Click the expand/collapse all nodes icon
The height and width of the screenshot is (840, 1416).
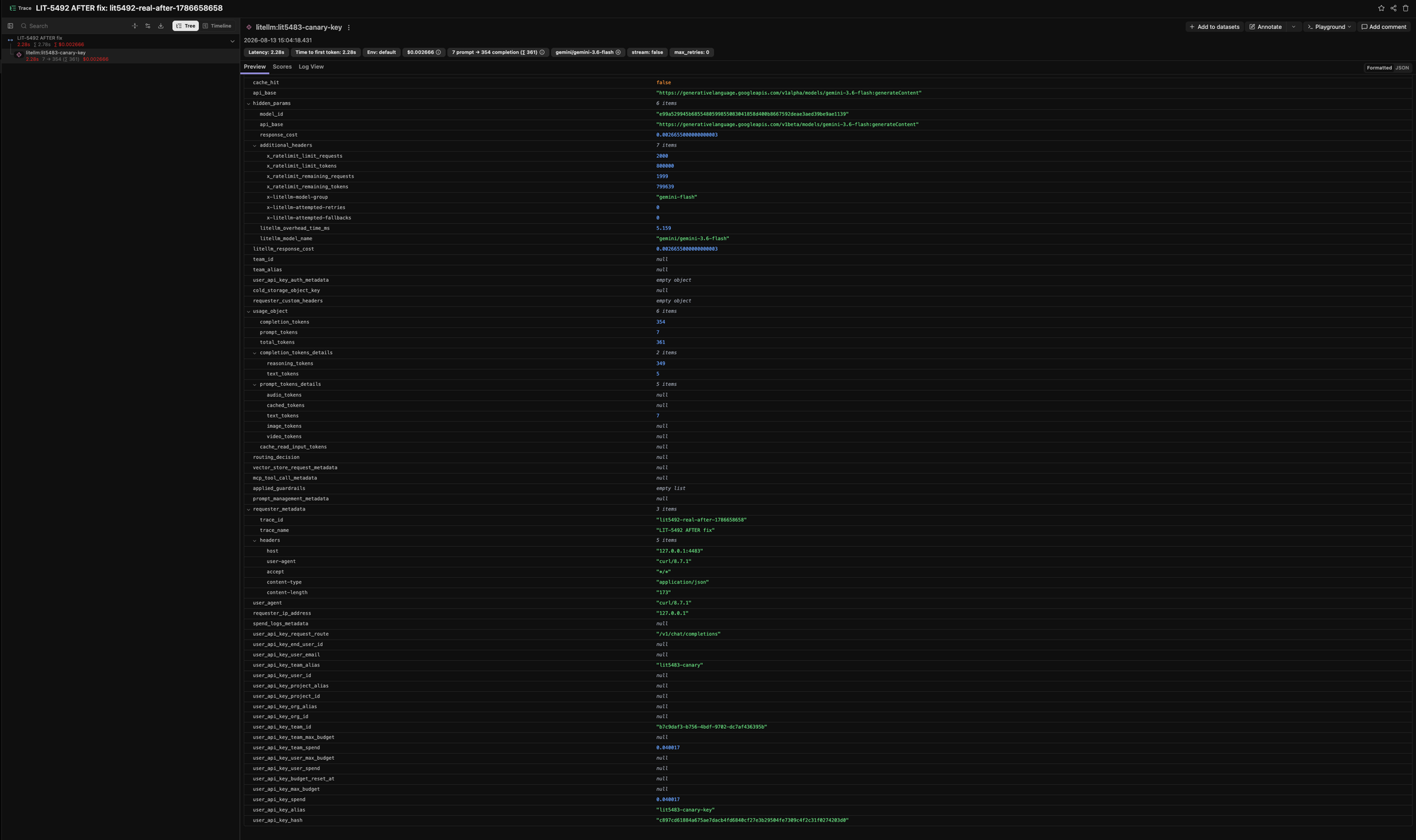(x=135, y=26)
